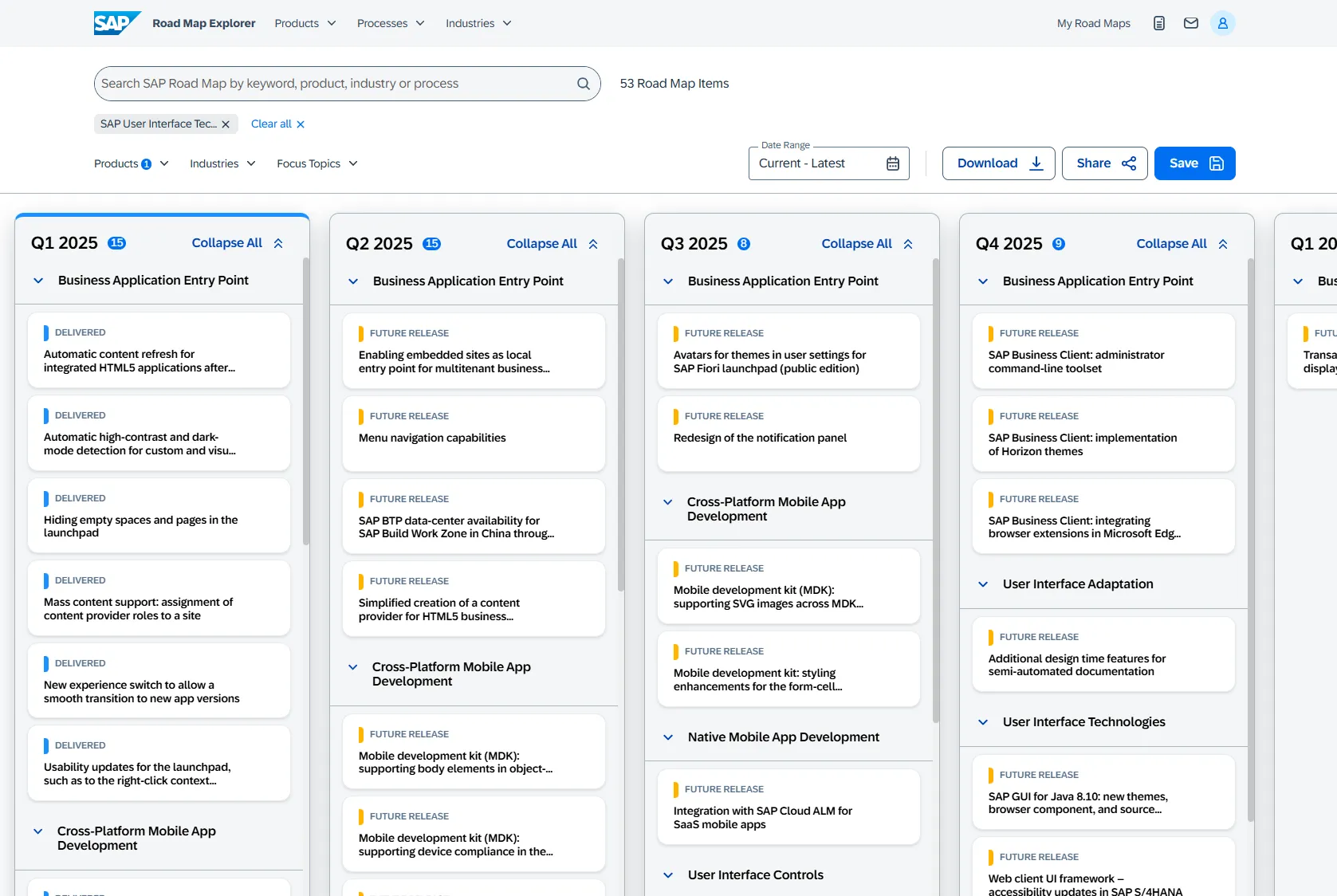Click the Q1 2025 column scrollbar

pos(306,400)
